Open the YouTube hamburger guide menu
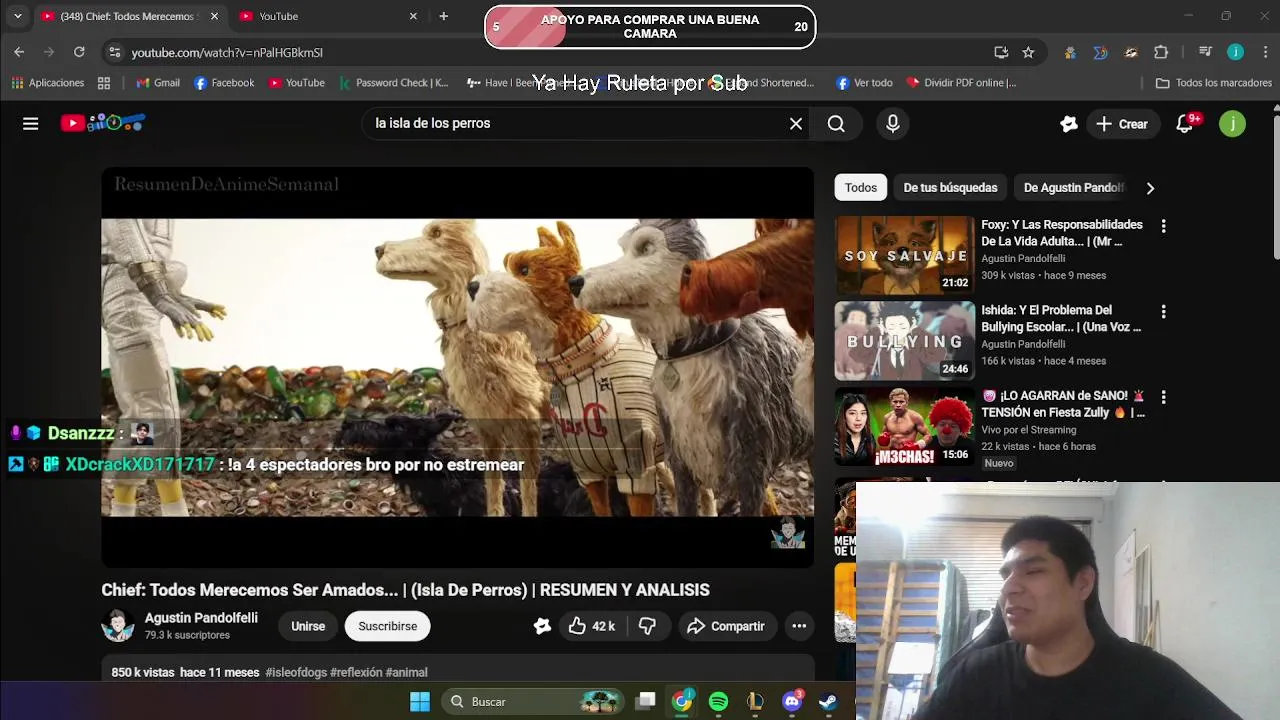Viewport: 1280px width, 720px height. tap(31, 124)
